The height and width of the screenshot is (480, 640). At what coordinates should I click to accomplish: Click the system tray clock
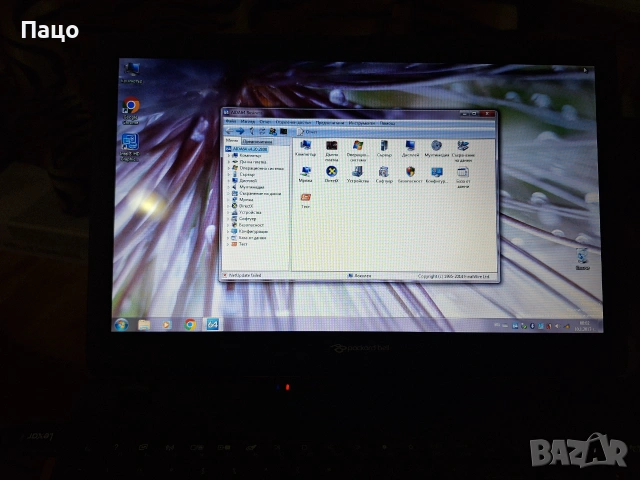[x=584, y=325]
